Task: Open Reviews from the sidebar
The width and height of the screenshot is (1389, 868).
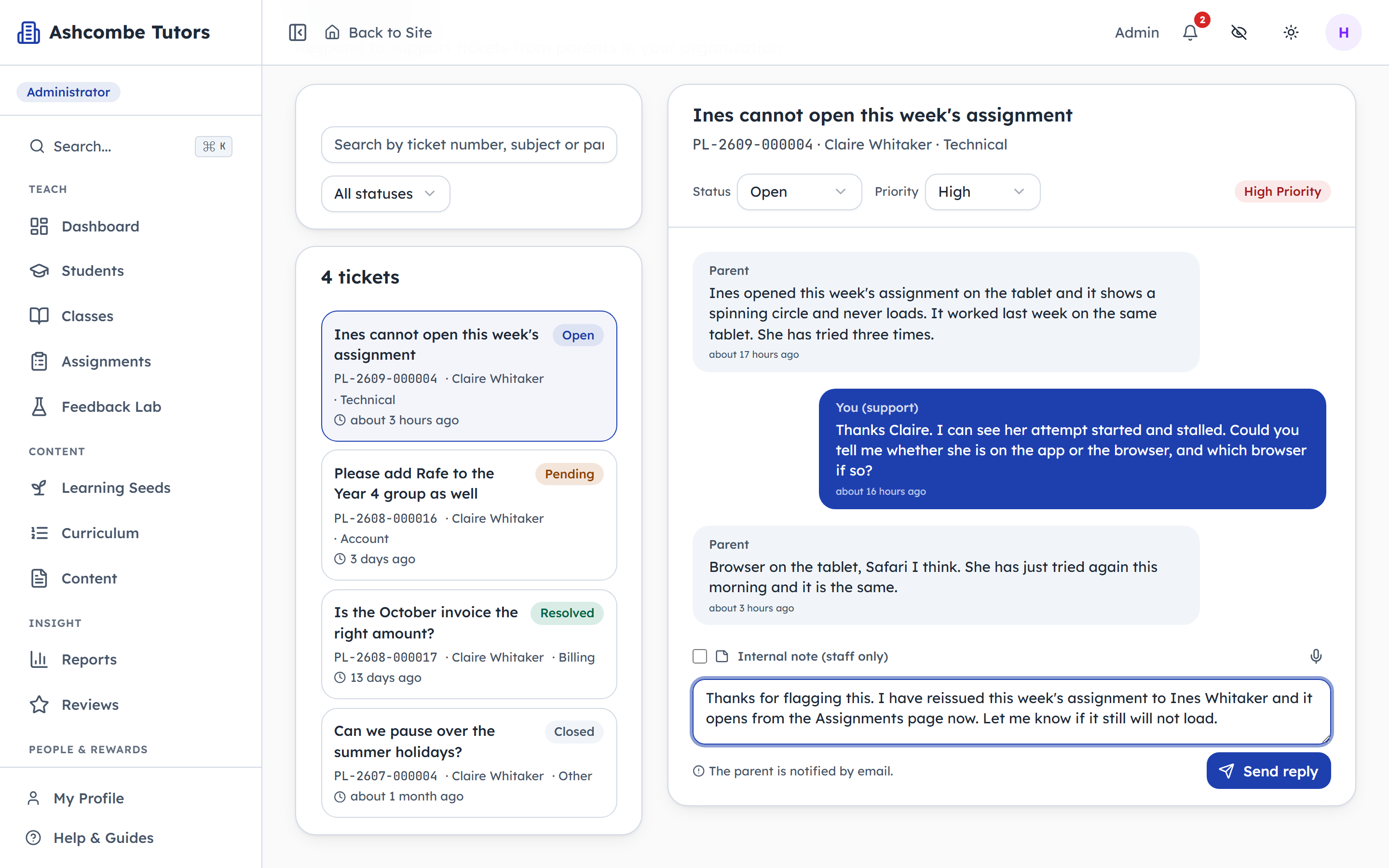Action: point(131,705)
